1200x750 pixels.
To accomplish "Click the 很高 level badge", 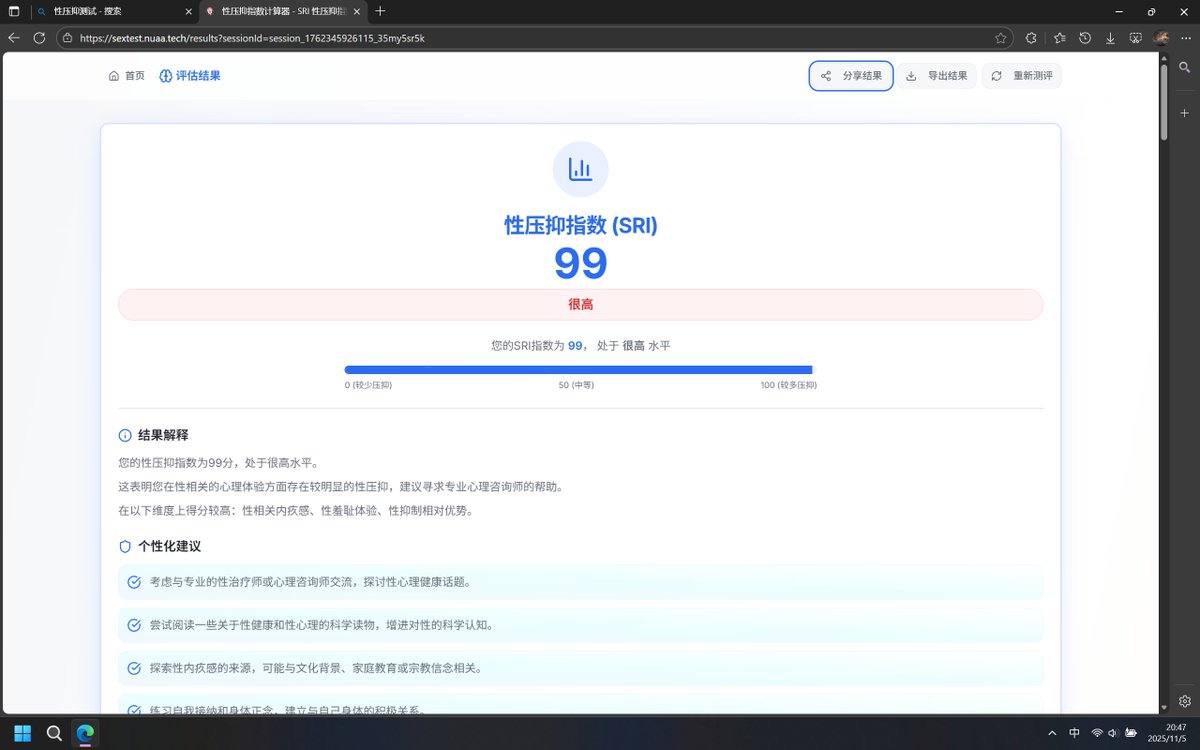I will [580, 304].
